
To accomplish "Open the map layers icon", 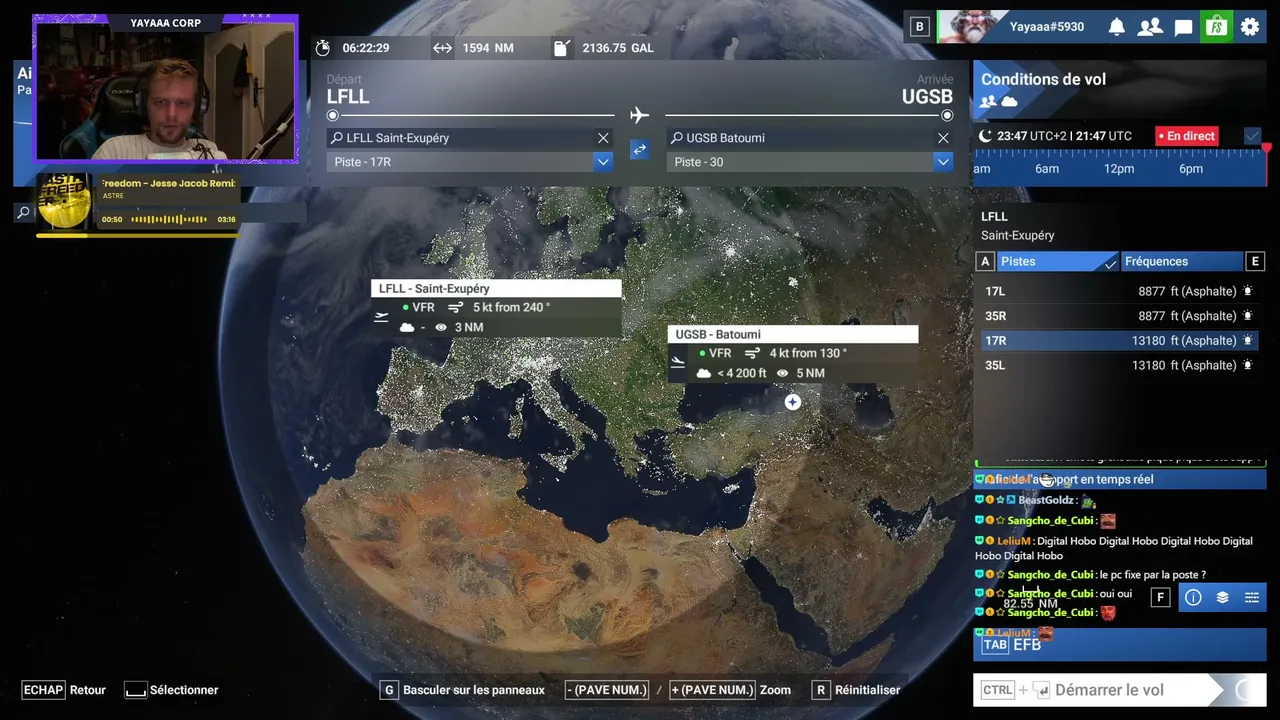I will coord(1222,597).
